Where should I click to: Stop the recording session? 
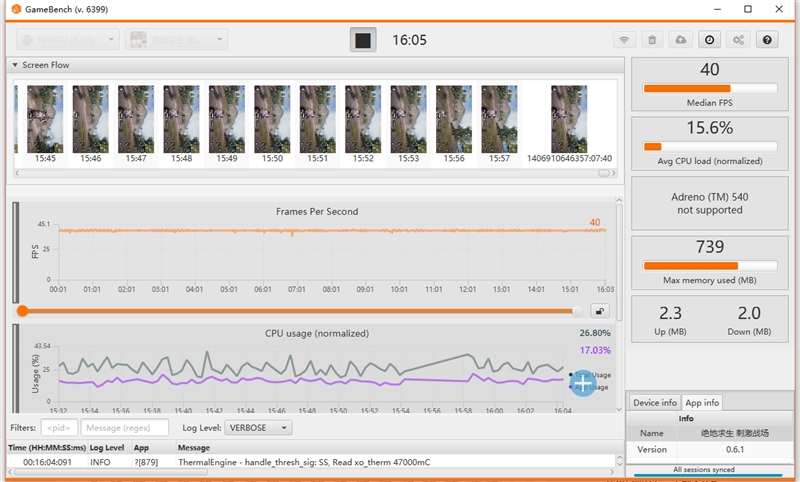pyautogui.click(x=362, y=40)
